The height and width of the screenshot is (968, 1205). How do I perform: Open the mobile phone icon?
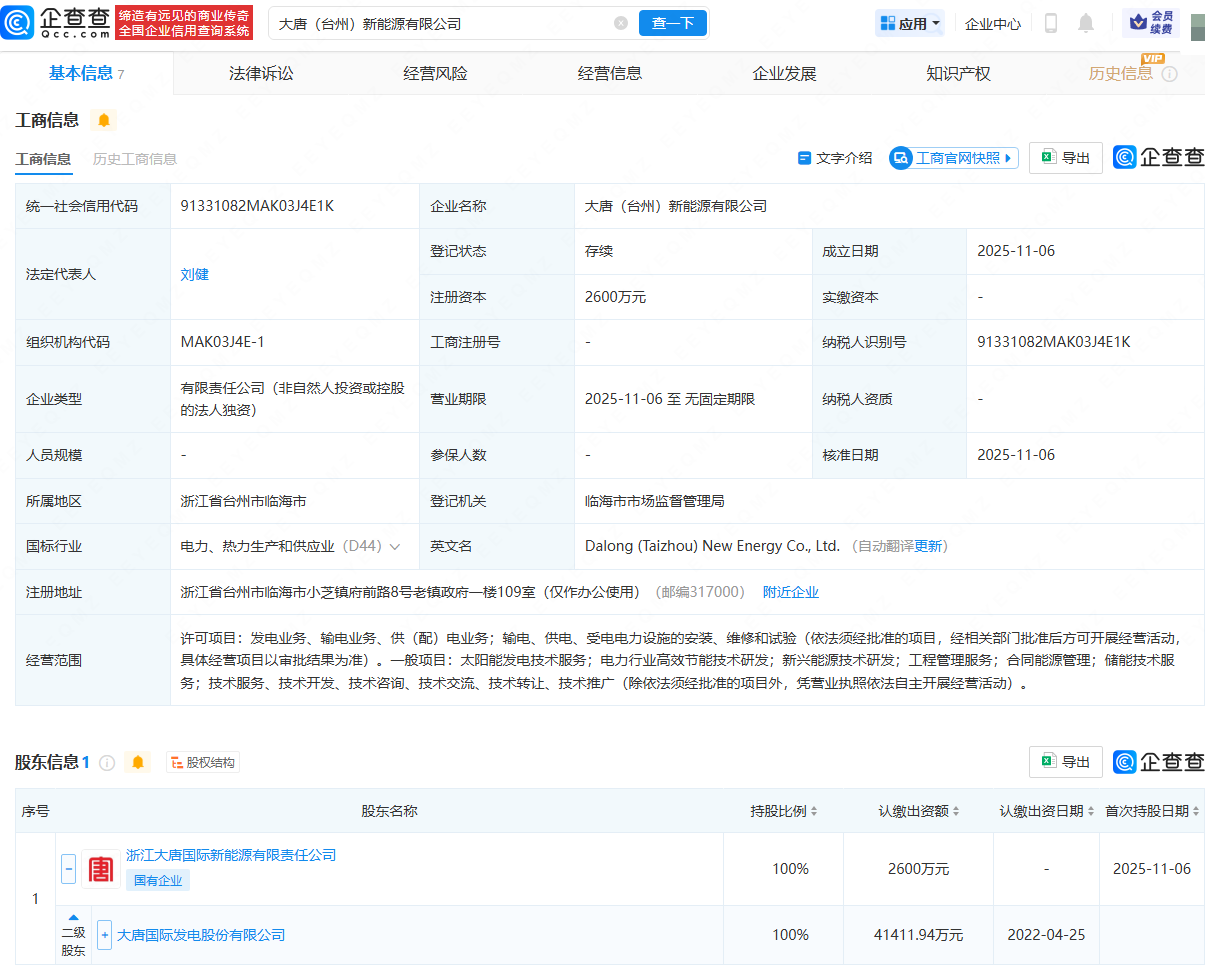pos(1050,23)
